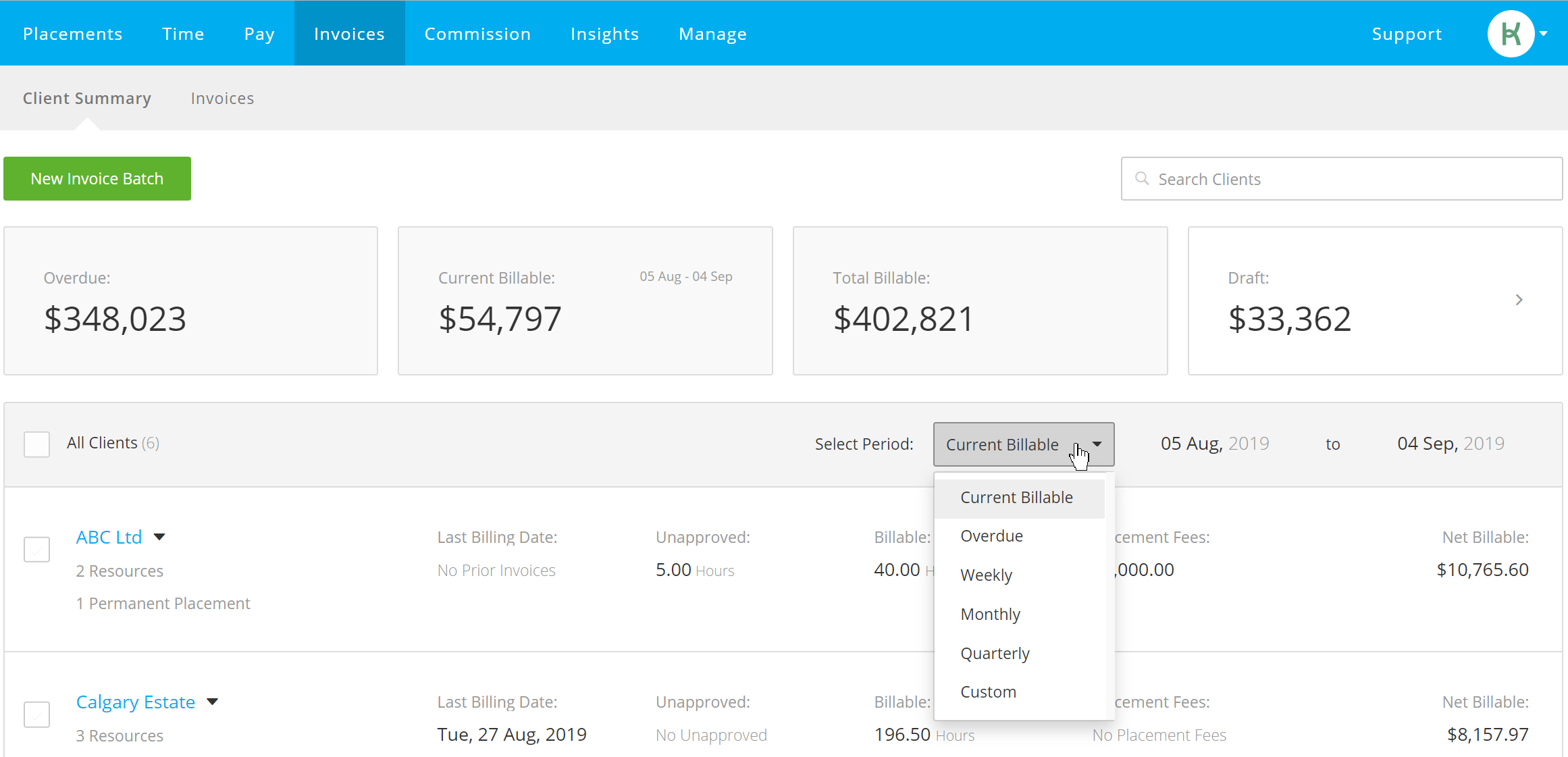Open the Support link in header

(x=1407, y=34)
